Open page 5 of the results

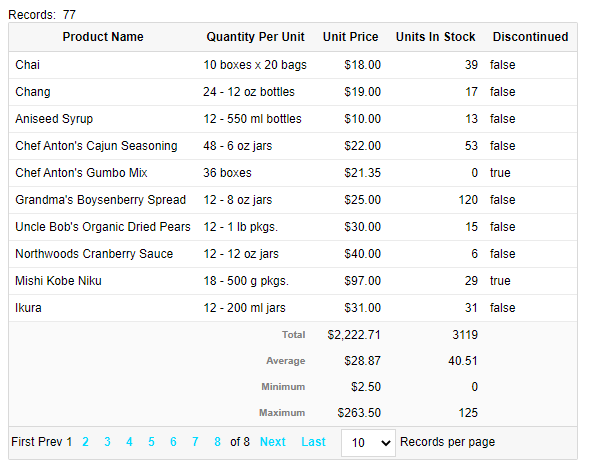(151, 442)
